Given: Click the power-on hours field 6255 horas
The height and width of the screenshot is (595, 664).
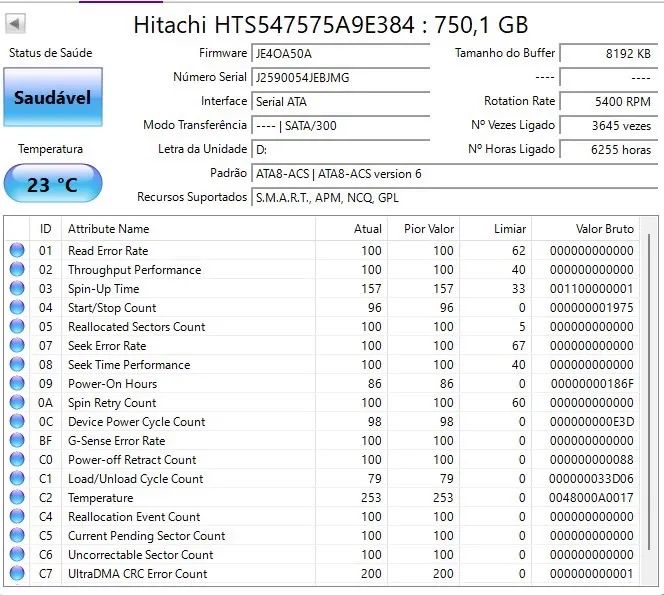Looking at the screenshot, I should (x=609, y=150).
